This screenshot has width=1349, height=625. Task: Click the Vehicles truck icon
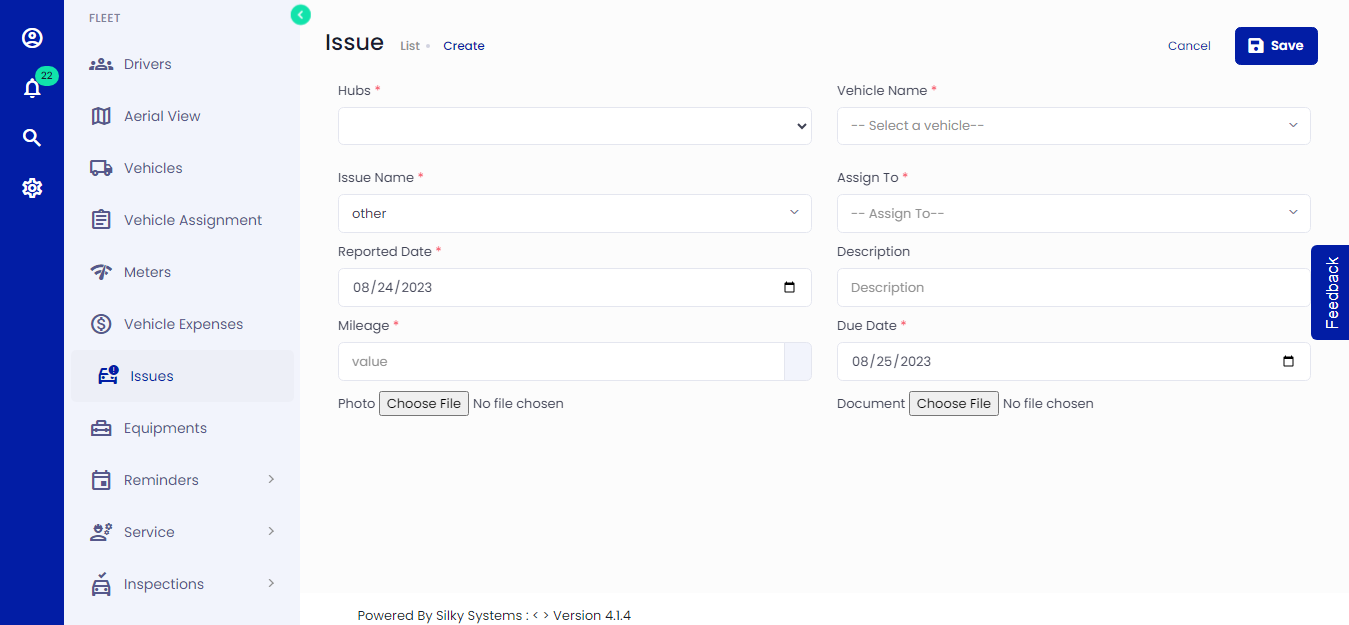point(101,168)
